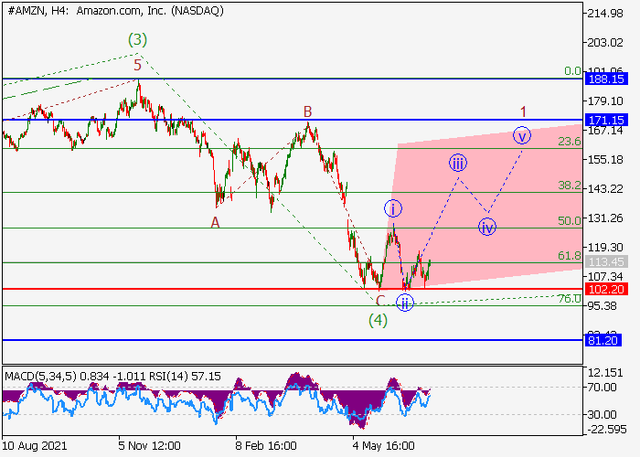Image resolution: width=640 pixels, height=457 pixels.
Task: Click the red wave 1 label
Action: pyautogui.click(x=523, y=111)
